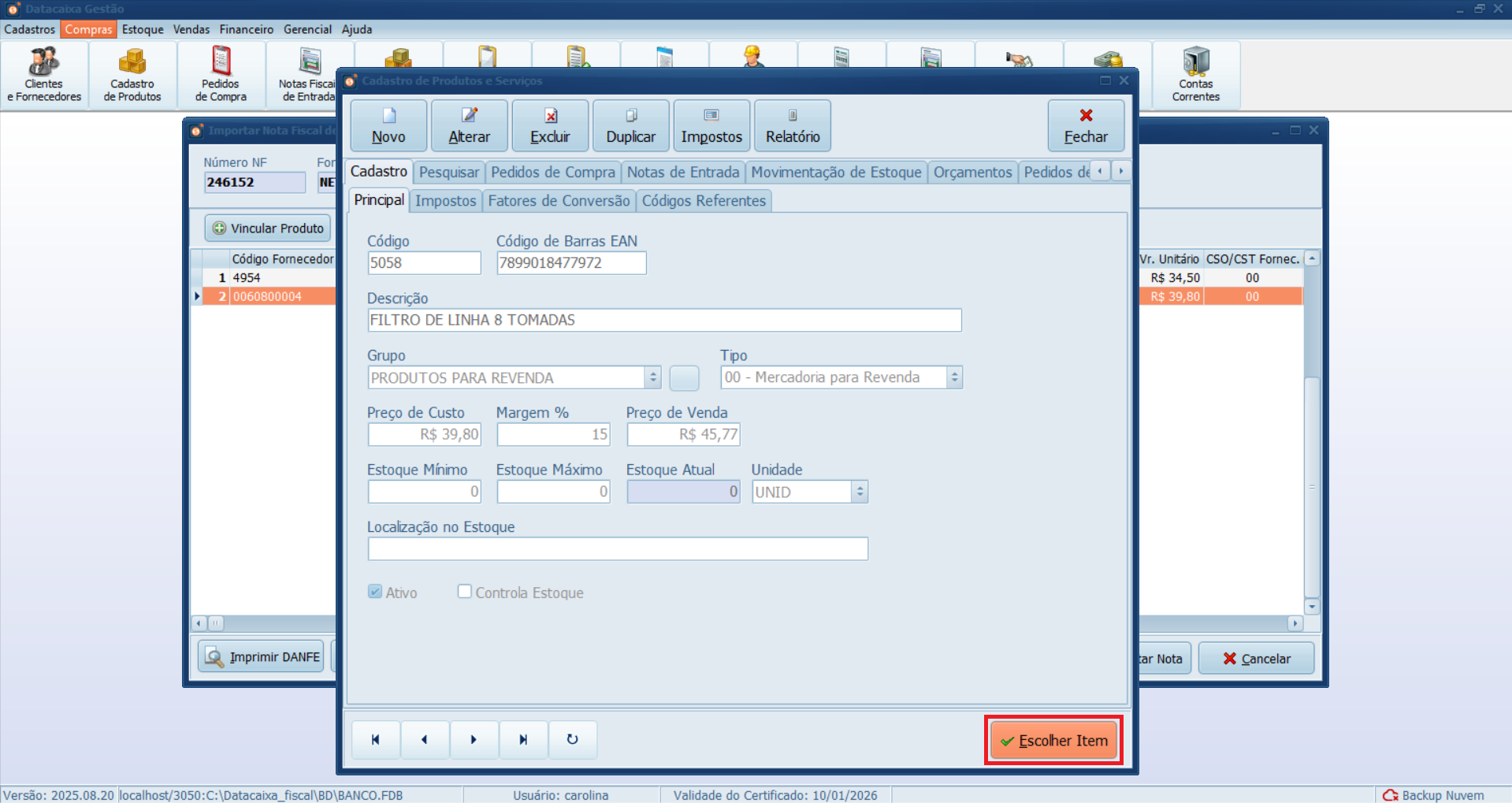Click the Escolher Item button
Viewport: 1512px width, 803px height.
(x=1053, y=739)
